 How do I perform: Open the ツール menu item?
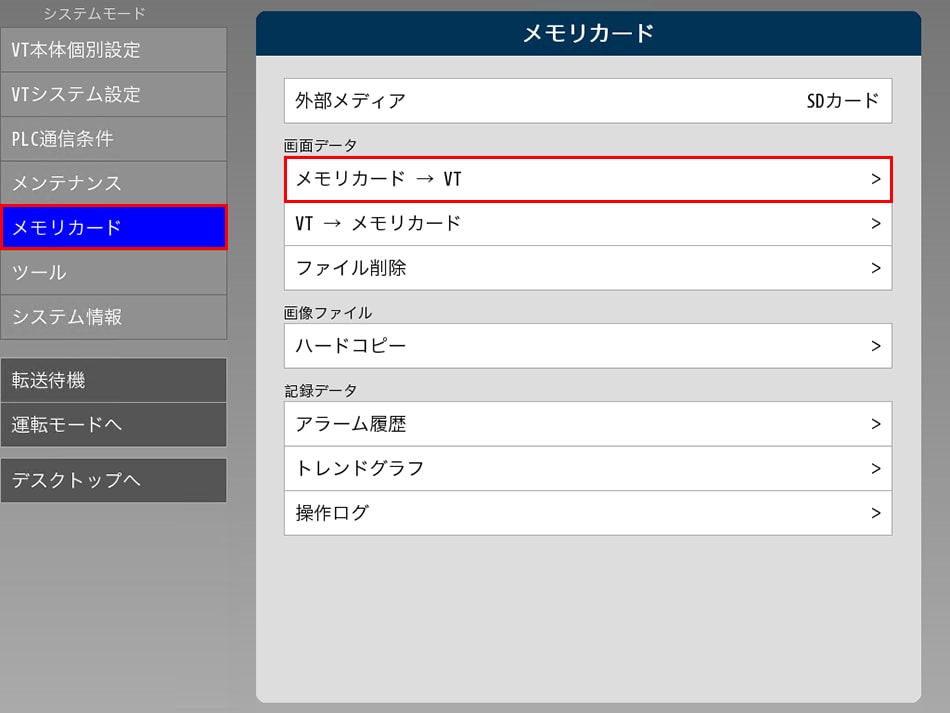113,272
